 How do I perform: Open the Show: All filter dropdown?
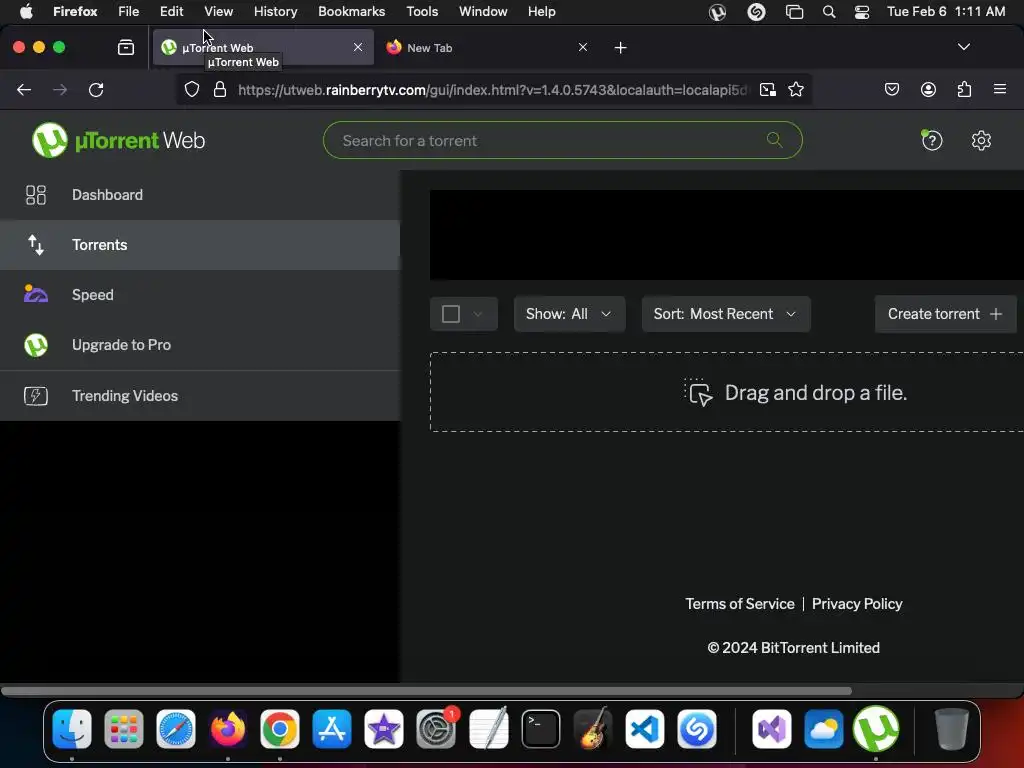569,314
